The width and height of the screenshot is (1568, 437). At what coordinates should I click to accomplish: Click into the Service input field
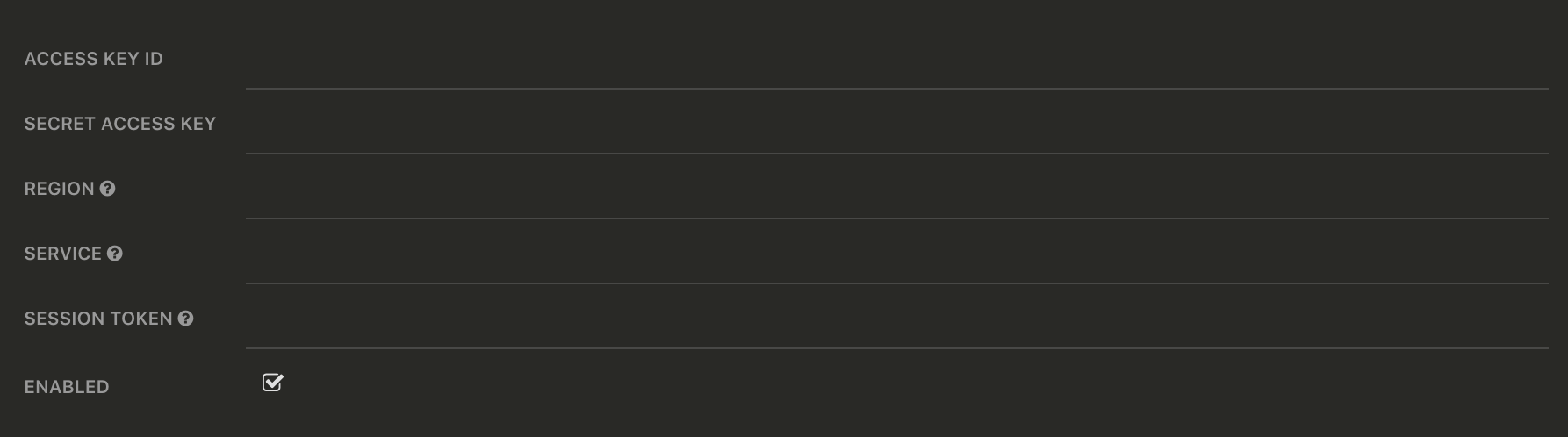[x=897, y=254]
